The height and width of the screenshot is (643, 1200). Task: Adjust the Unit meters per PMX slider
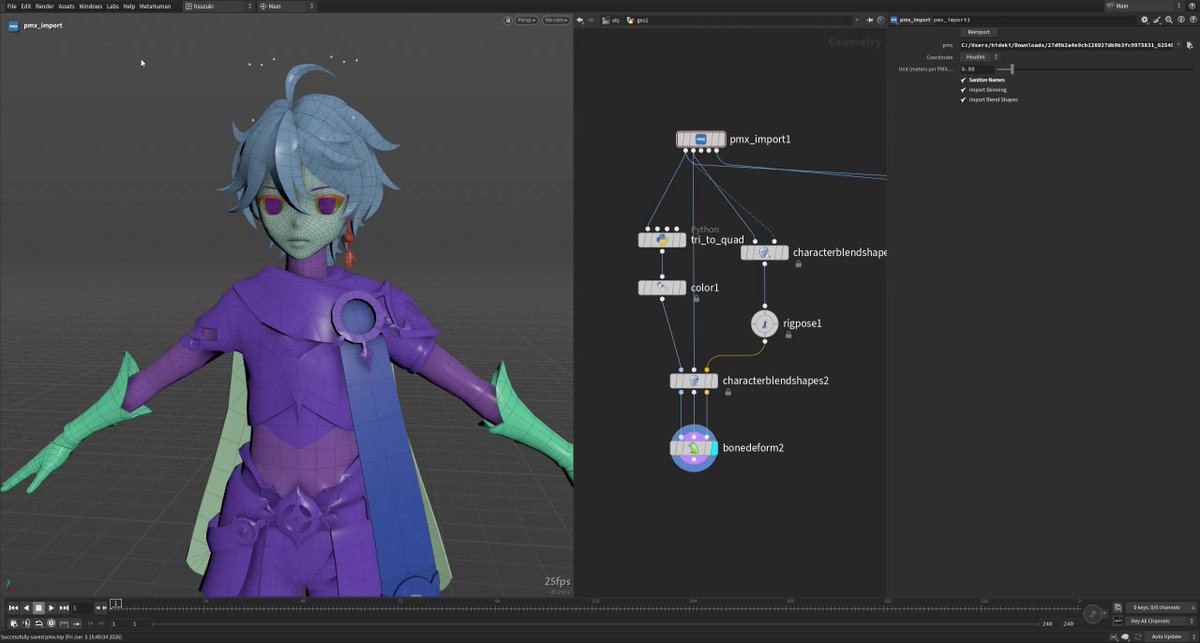(1012, 69)
